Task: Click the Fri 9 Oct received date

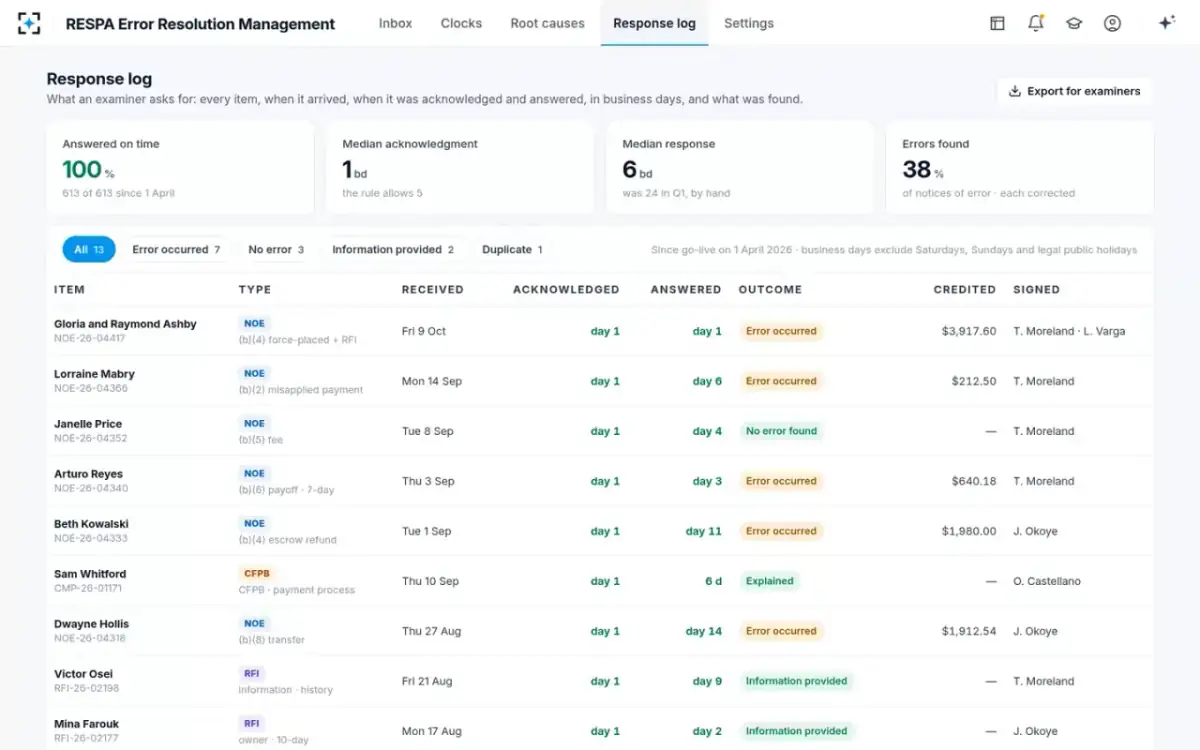Action: [424, 331]
